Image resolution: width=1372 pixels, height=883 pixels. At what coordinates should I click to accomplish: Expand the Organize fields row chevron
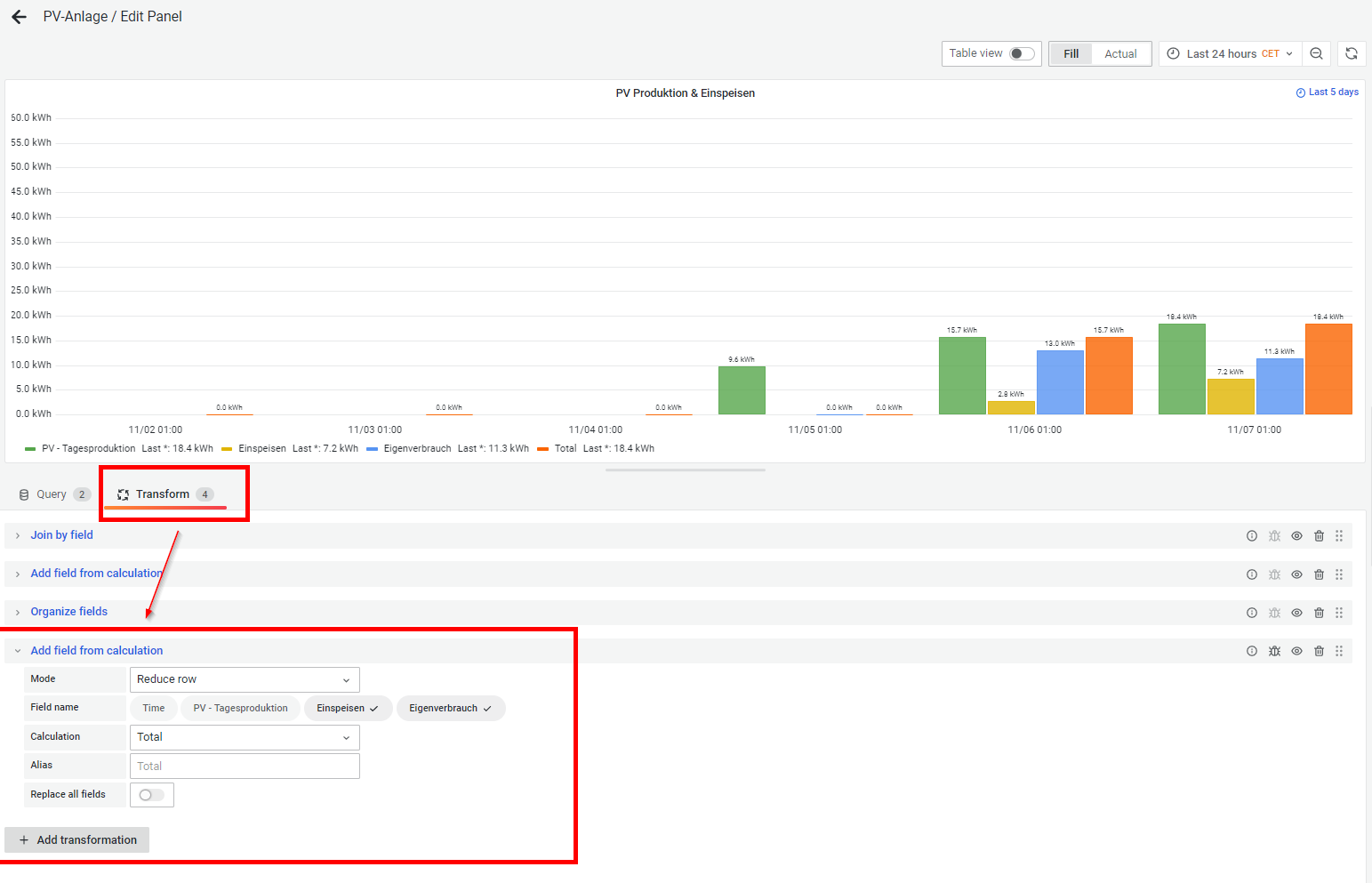tap(18, 613)
